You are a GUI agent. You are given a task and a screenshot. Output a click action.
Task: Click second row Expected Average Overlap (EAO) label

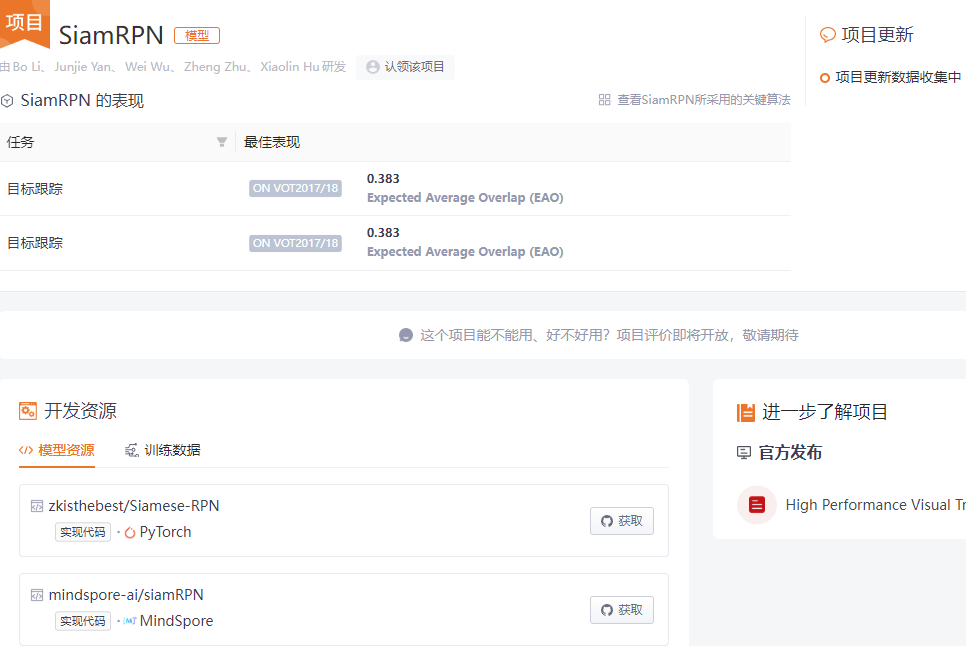[465, 252]
